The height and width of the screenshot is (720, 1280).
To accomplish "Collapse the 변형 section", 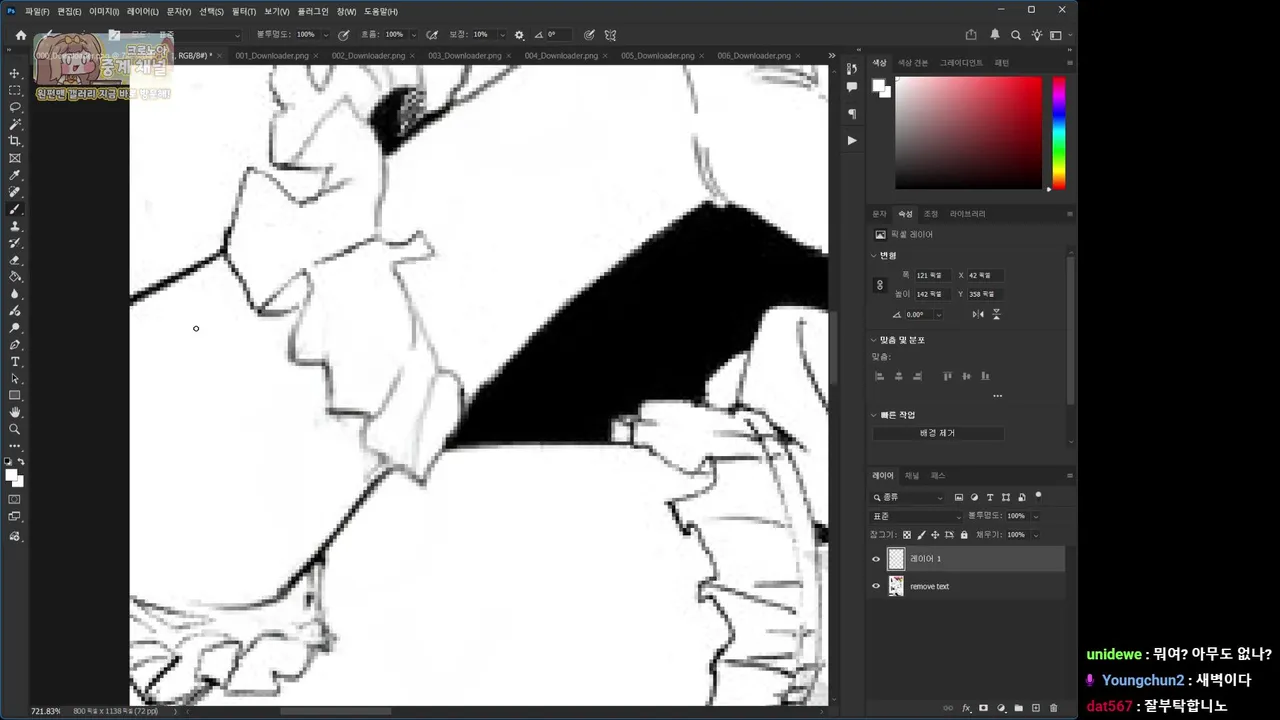I will pyautogui.click(x=873, y=256).
